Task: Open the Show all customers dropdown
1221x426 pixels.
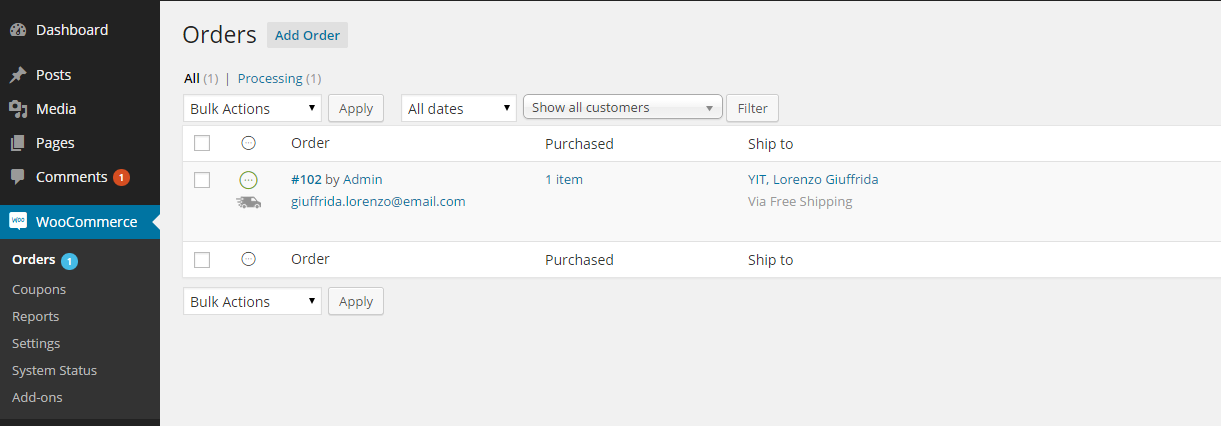Action: point(623,108)
